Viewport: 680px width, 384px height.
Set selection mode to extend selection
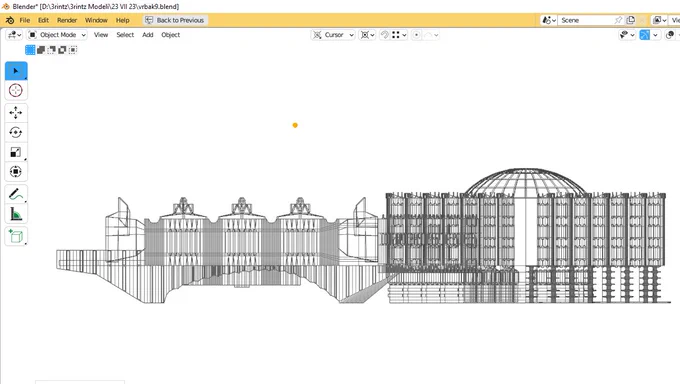(x=41, y=50)
